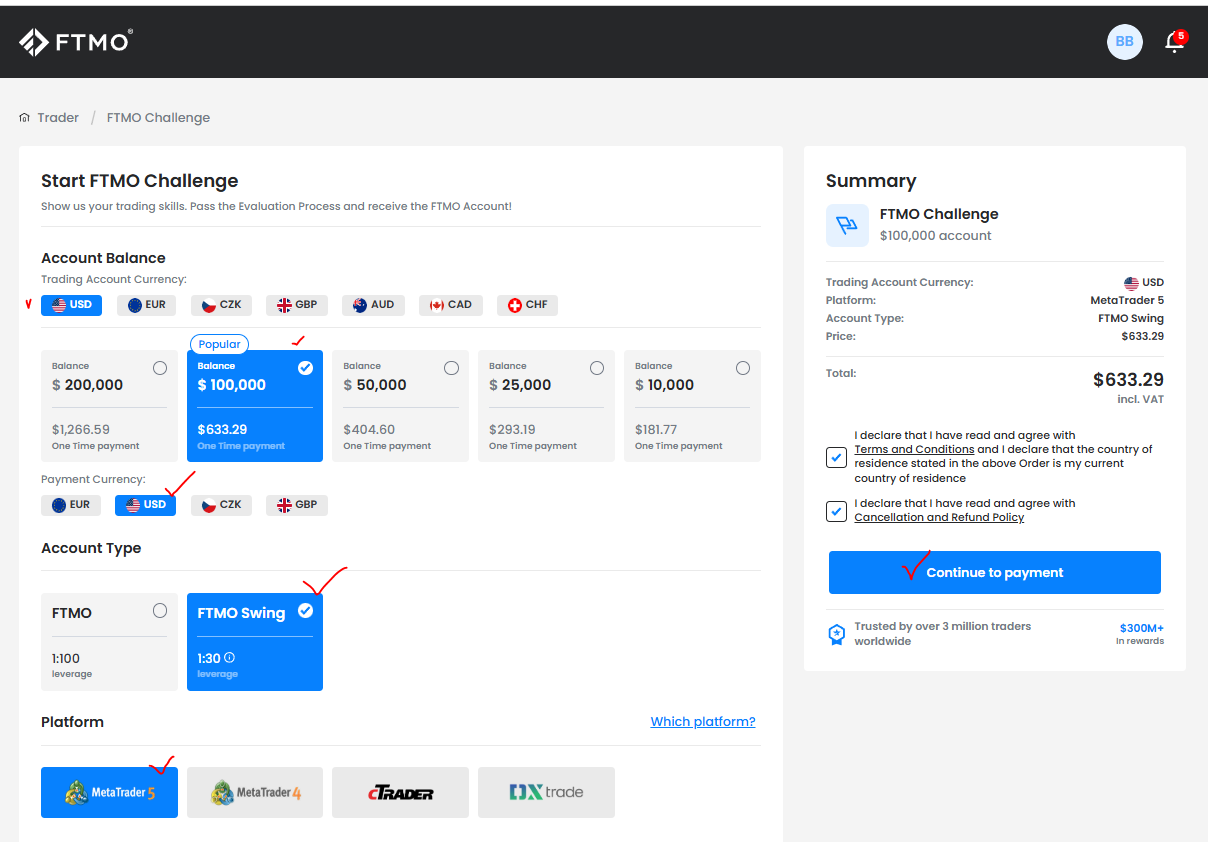The height and width of the screenshot is (842, 1208).
Task: Choose the cTrader platform
Action: [400, 793]
